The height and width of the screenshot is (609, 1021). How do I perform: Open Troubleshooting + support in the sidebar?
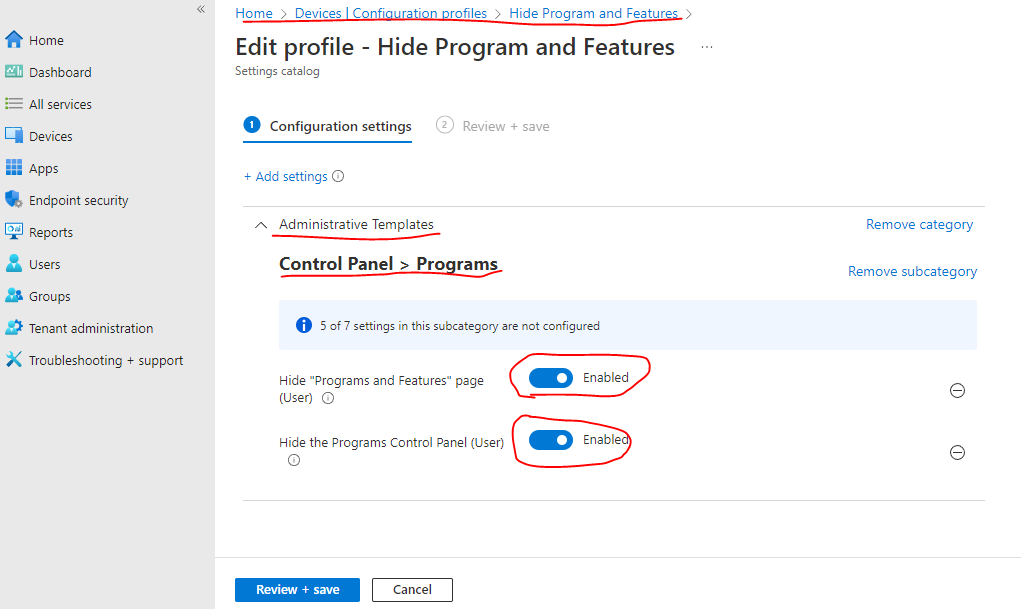click(107, 360)
